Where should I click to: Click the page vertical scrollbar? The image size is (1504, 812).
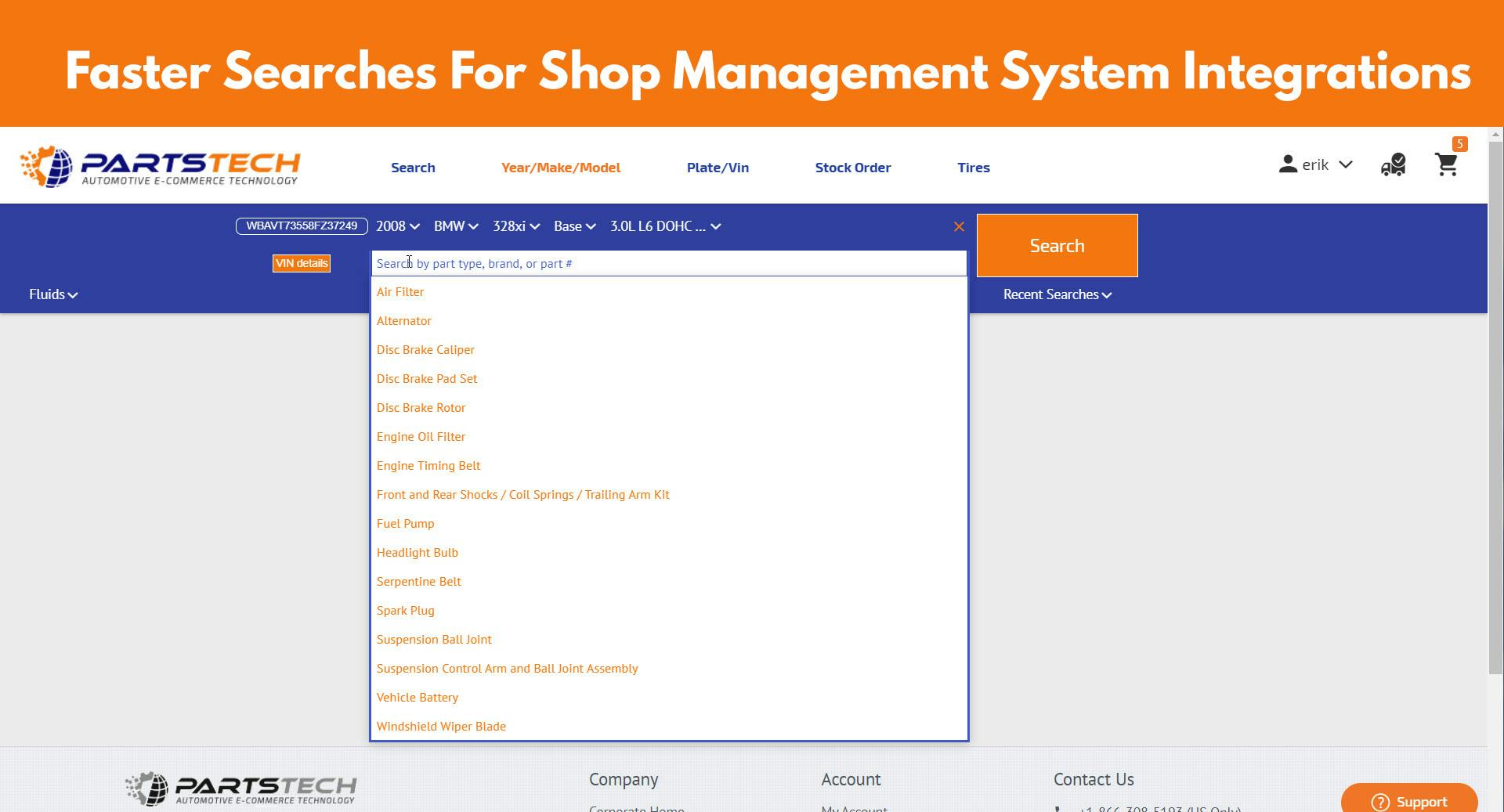tap(1495, 407)
